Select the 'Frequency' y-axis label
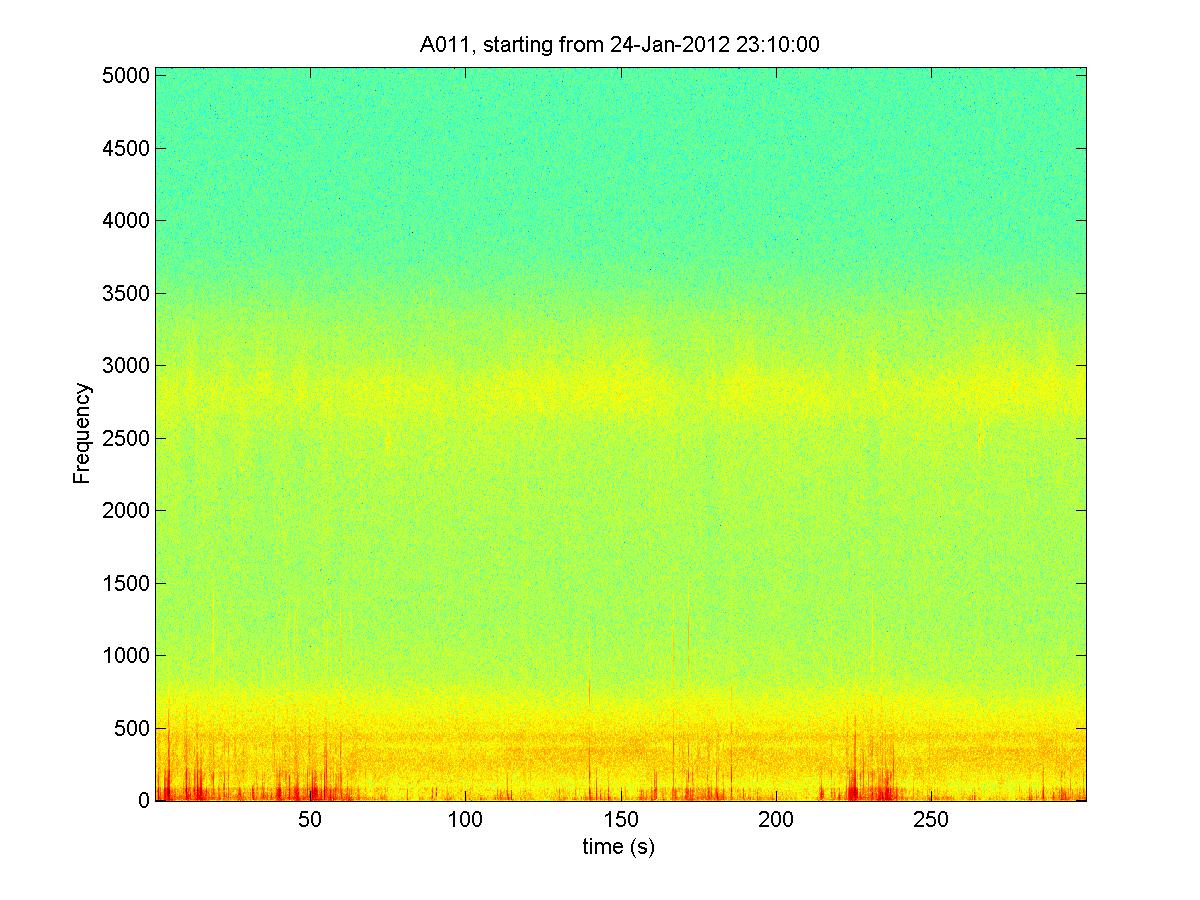 [x=82, y=434]
